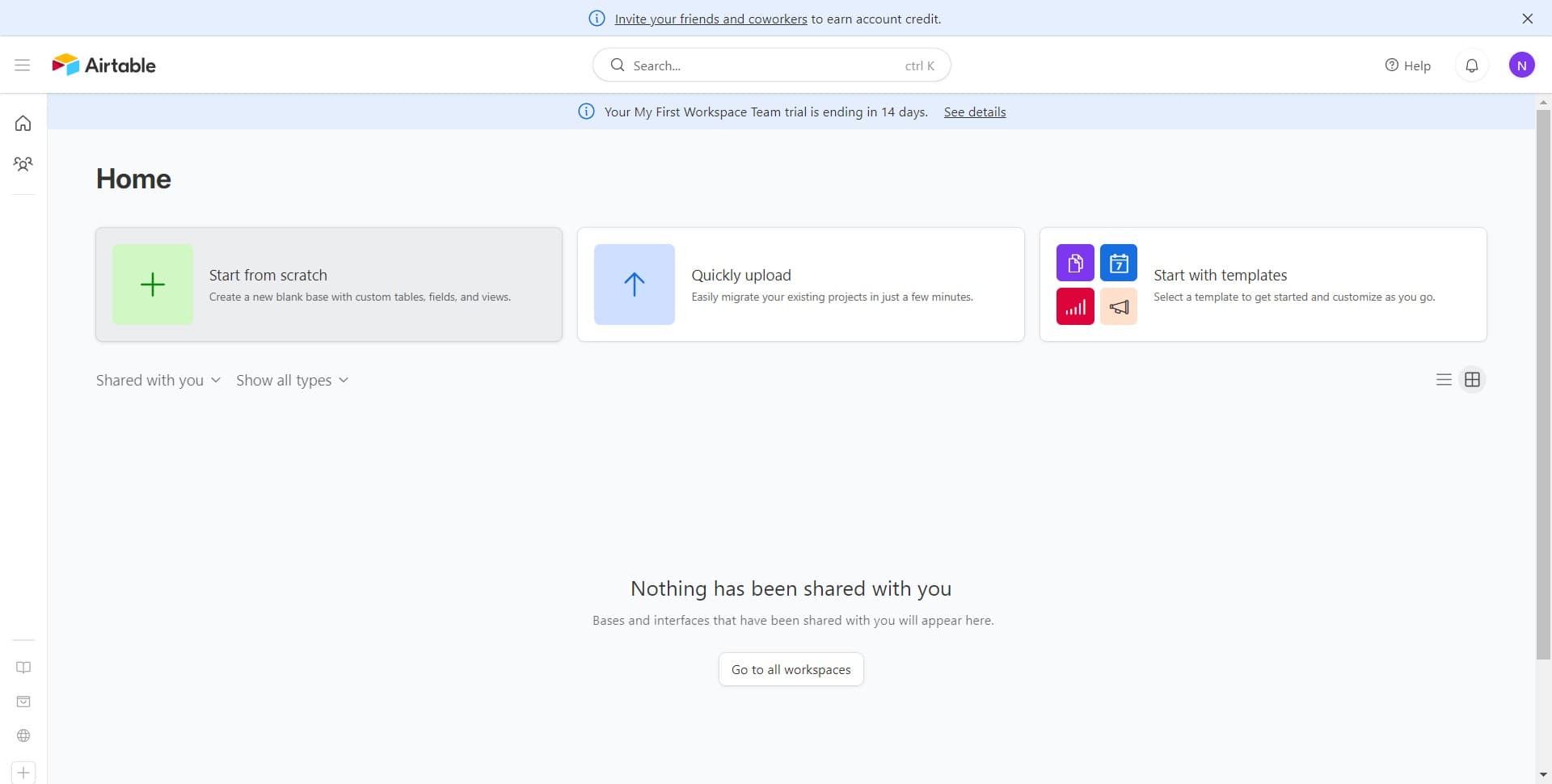The image size is (1552, 784).
Task: Click Go to all workspaces button
Action: click(x=791, y=670)
